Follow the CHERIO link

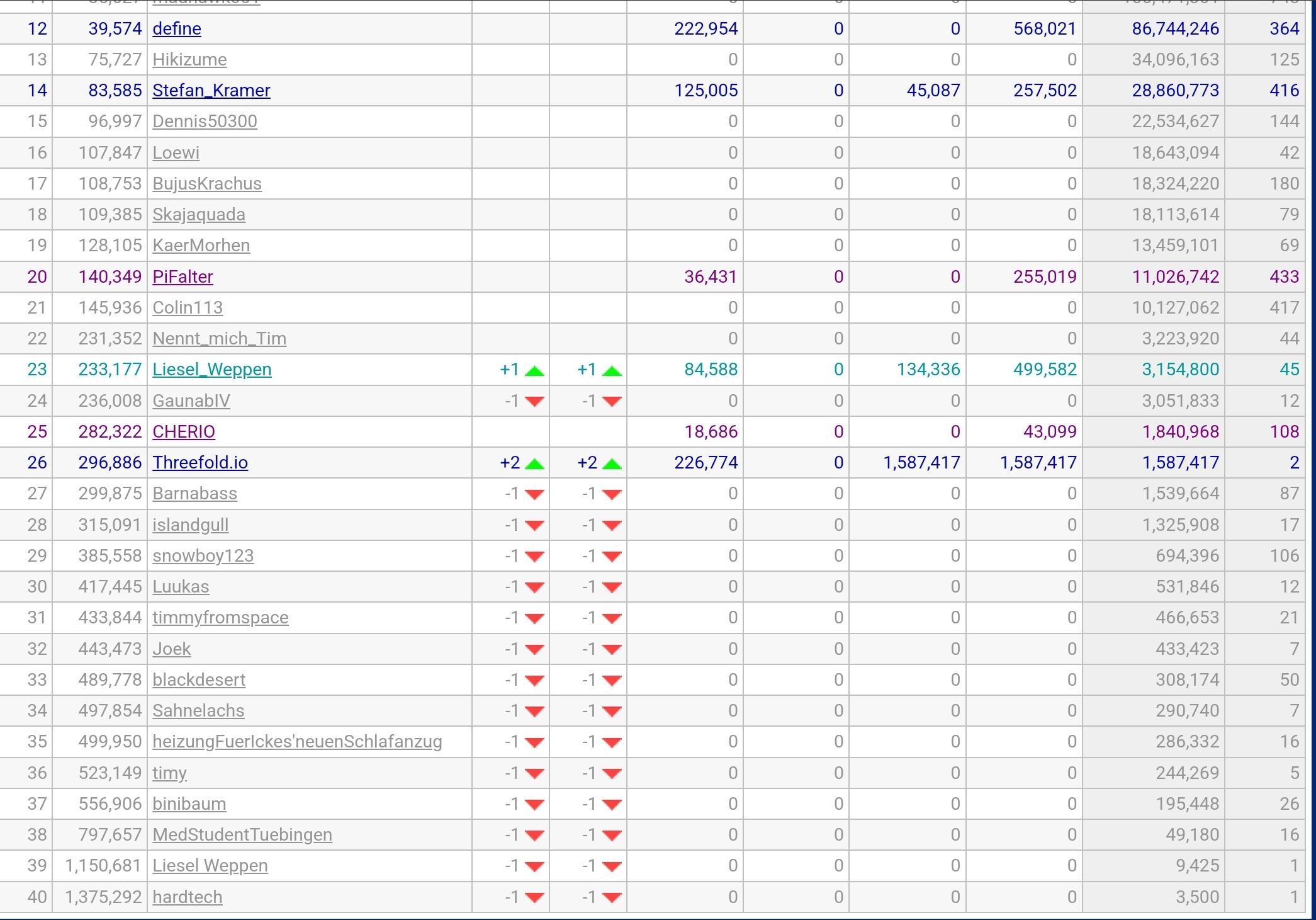(184, 432)
